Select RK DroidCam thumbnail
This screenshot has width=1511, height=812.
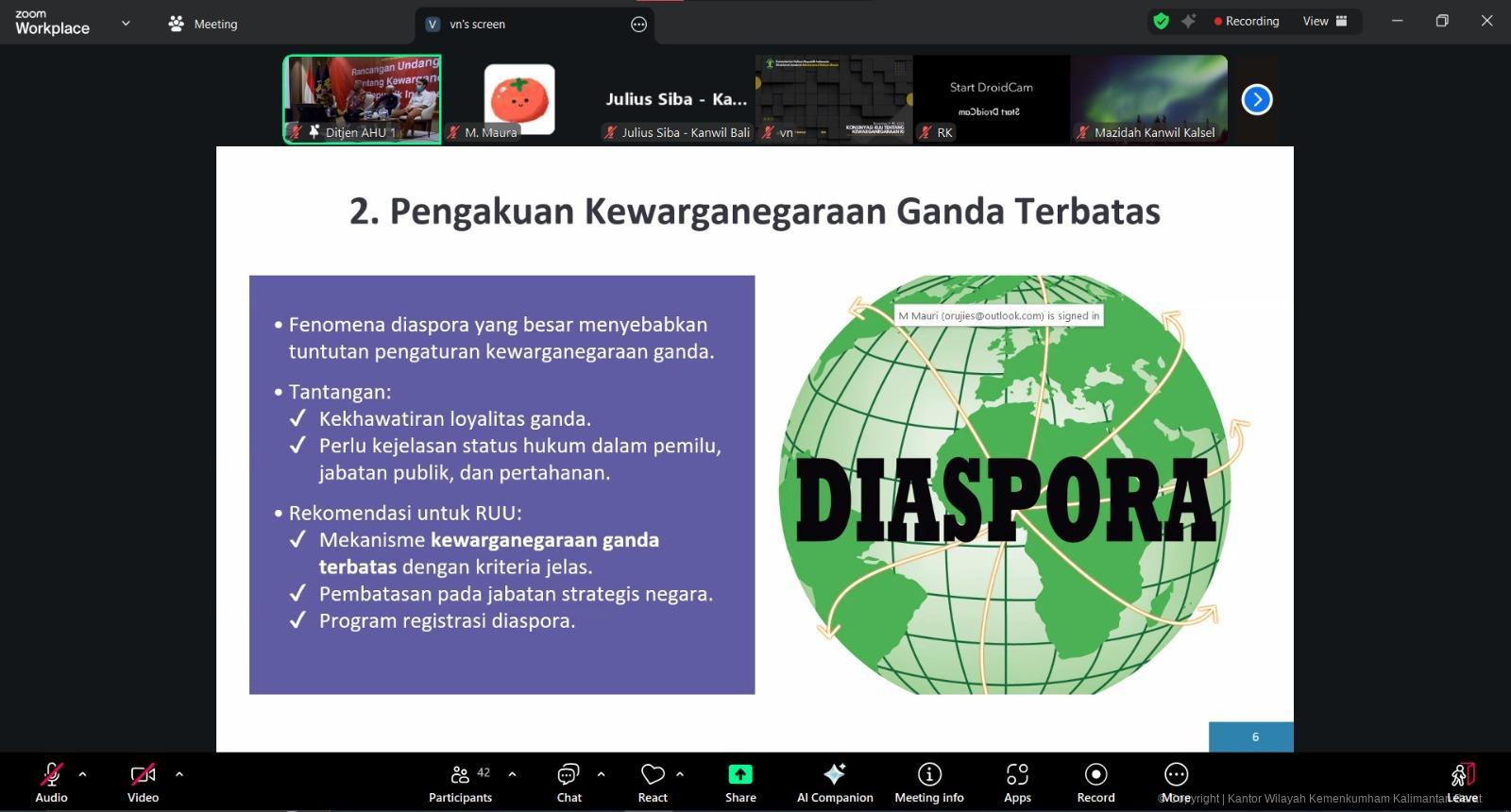pos(992,99)
